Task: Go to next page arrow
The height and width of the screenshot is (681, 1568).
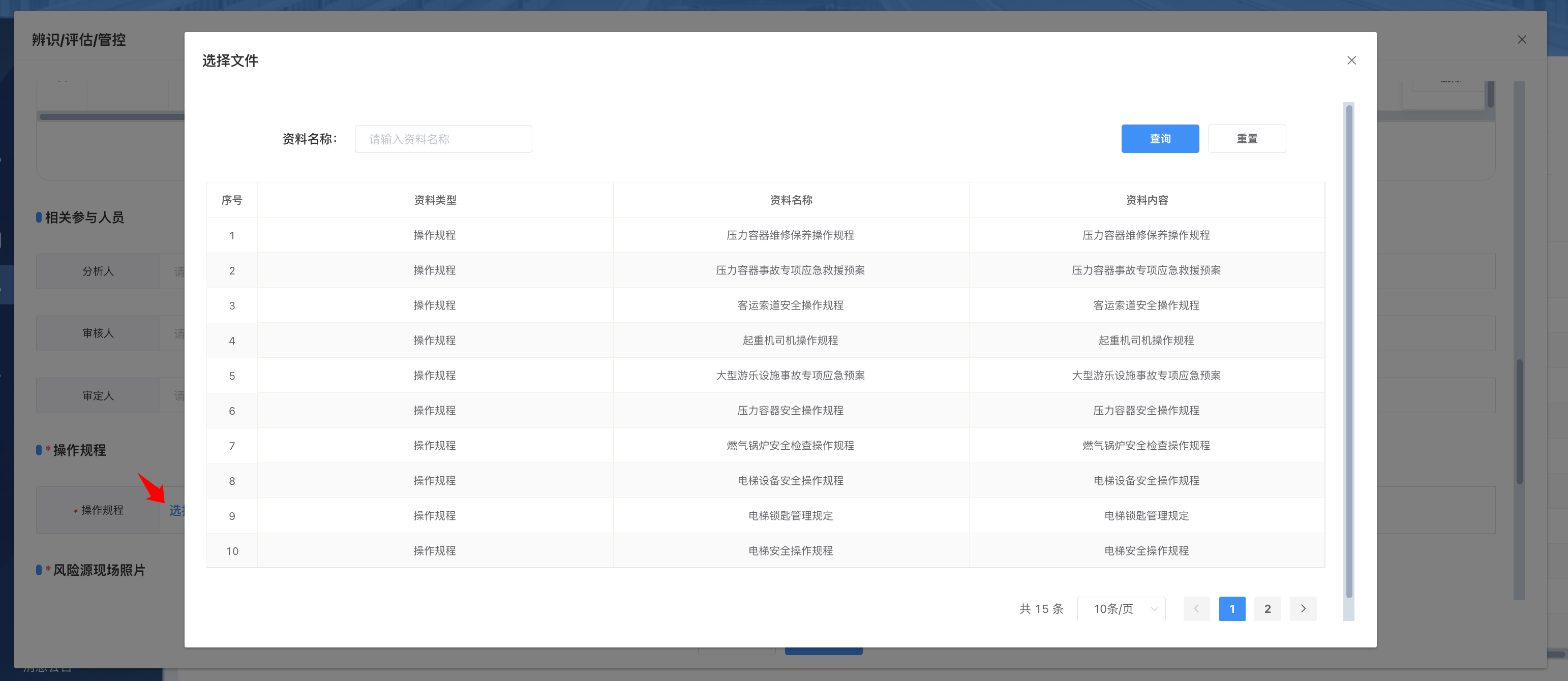Action: 1303,608
